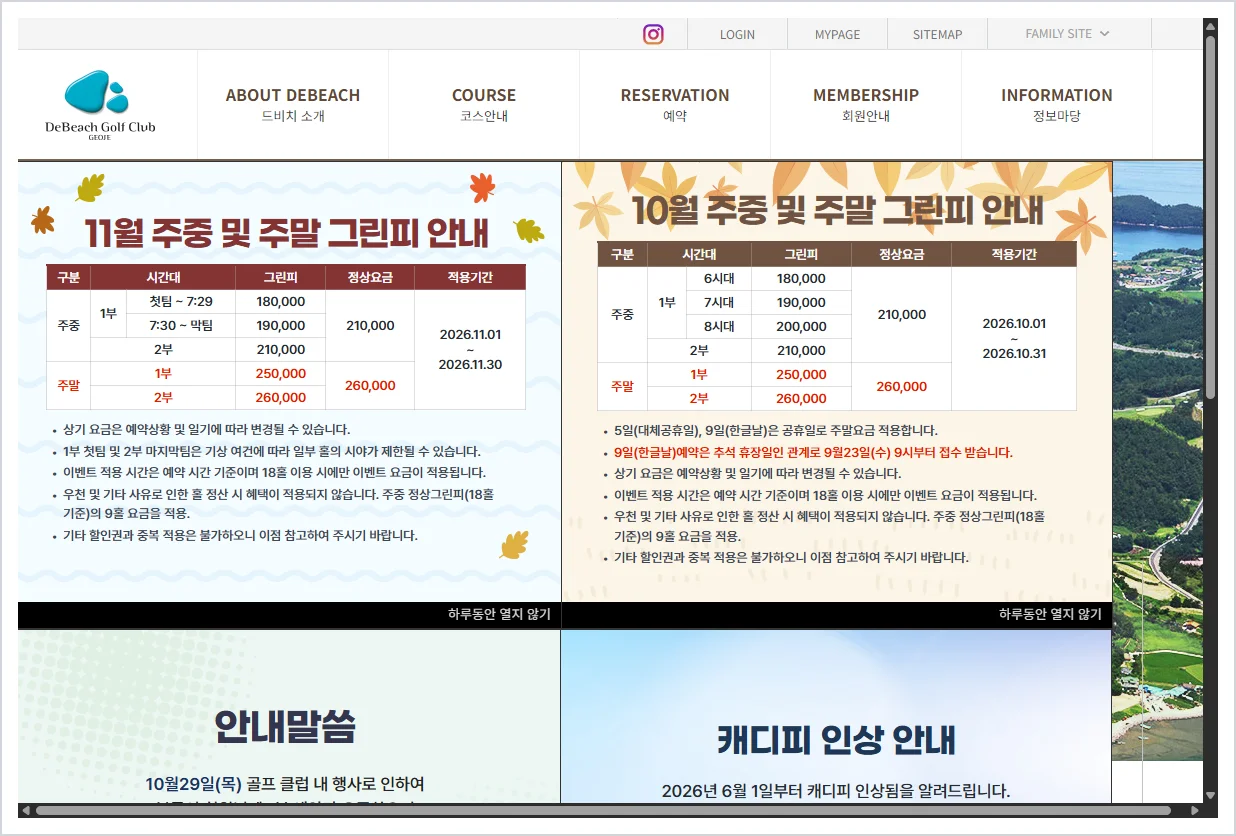Click the horizontal scrollbar thumb
The width and height of the screenshot is (1236, 836).
[602, 810]
